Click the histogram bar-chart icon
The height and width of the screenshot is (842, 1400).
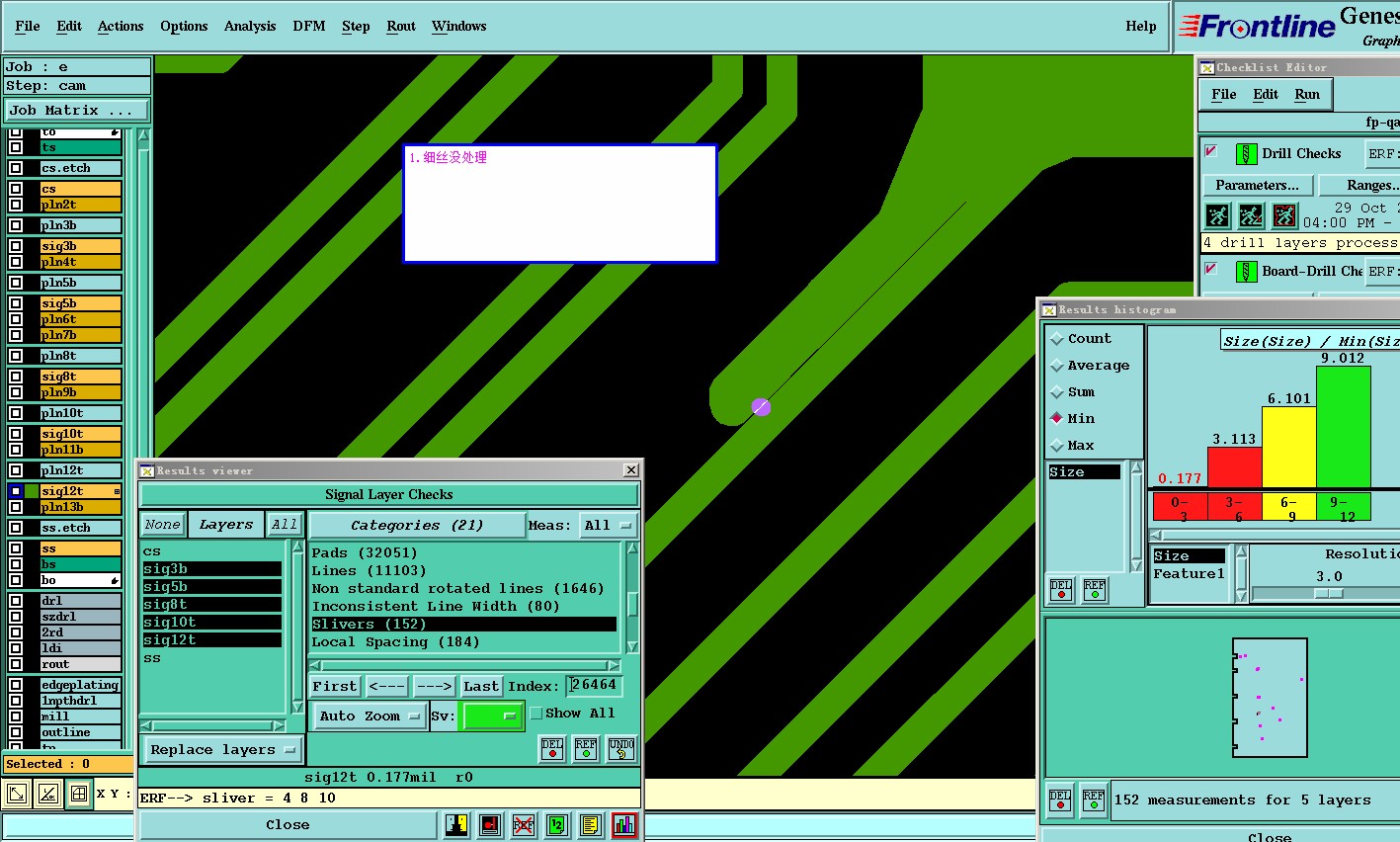(624, 824)
